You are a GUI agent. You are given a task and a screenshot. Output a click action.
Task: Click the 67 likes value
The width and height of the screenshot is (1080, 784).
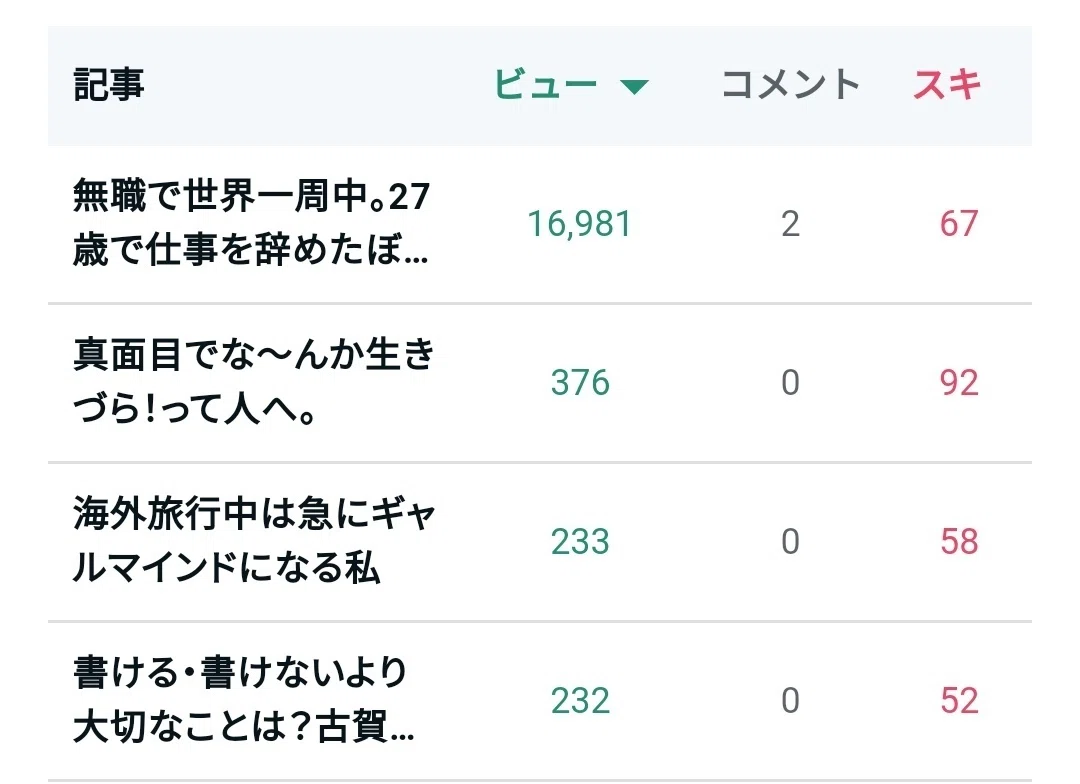959,224
